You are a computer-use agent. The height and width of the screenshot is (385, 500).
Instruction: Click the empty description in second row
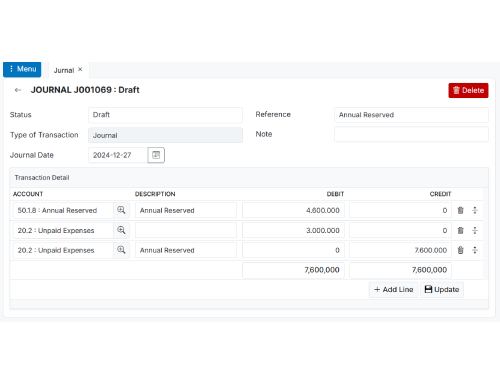(x=186, y=230)
